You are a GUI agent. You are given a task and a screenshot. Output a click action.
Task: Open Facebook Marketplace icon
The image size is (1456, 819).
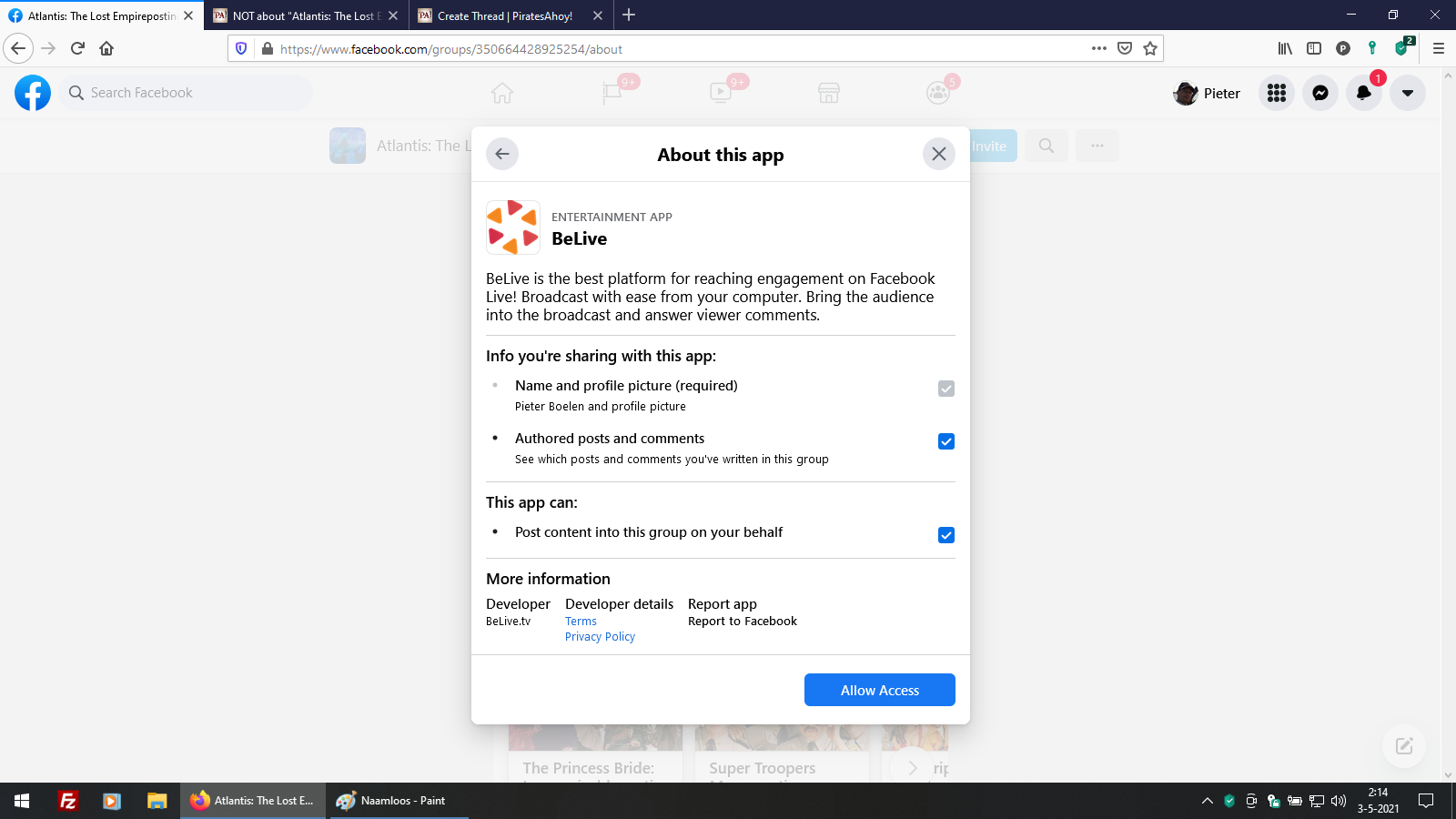click(829, 93)
